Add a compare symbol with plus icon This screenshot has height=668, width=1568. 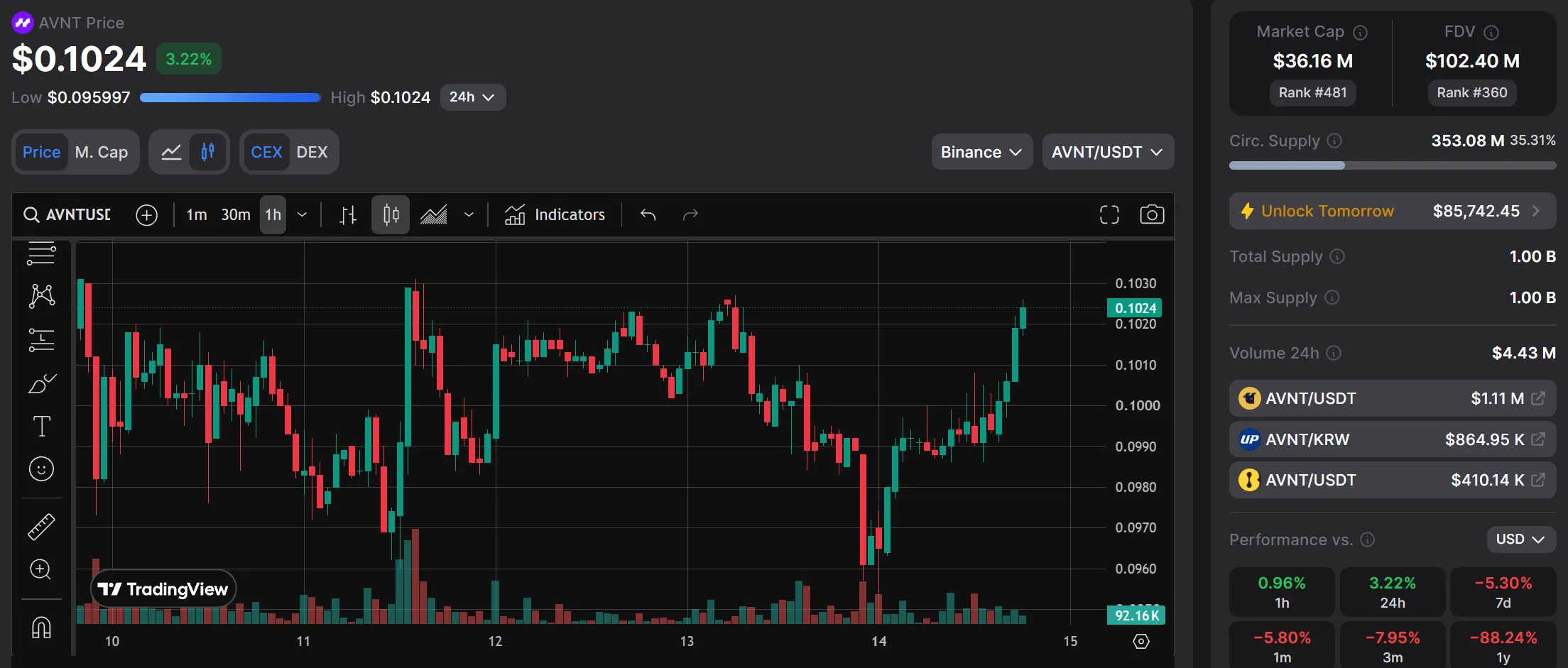[147, 214]
